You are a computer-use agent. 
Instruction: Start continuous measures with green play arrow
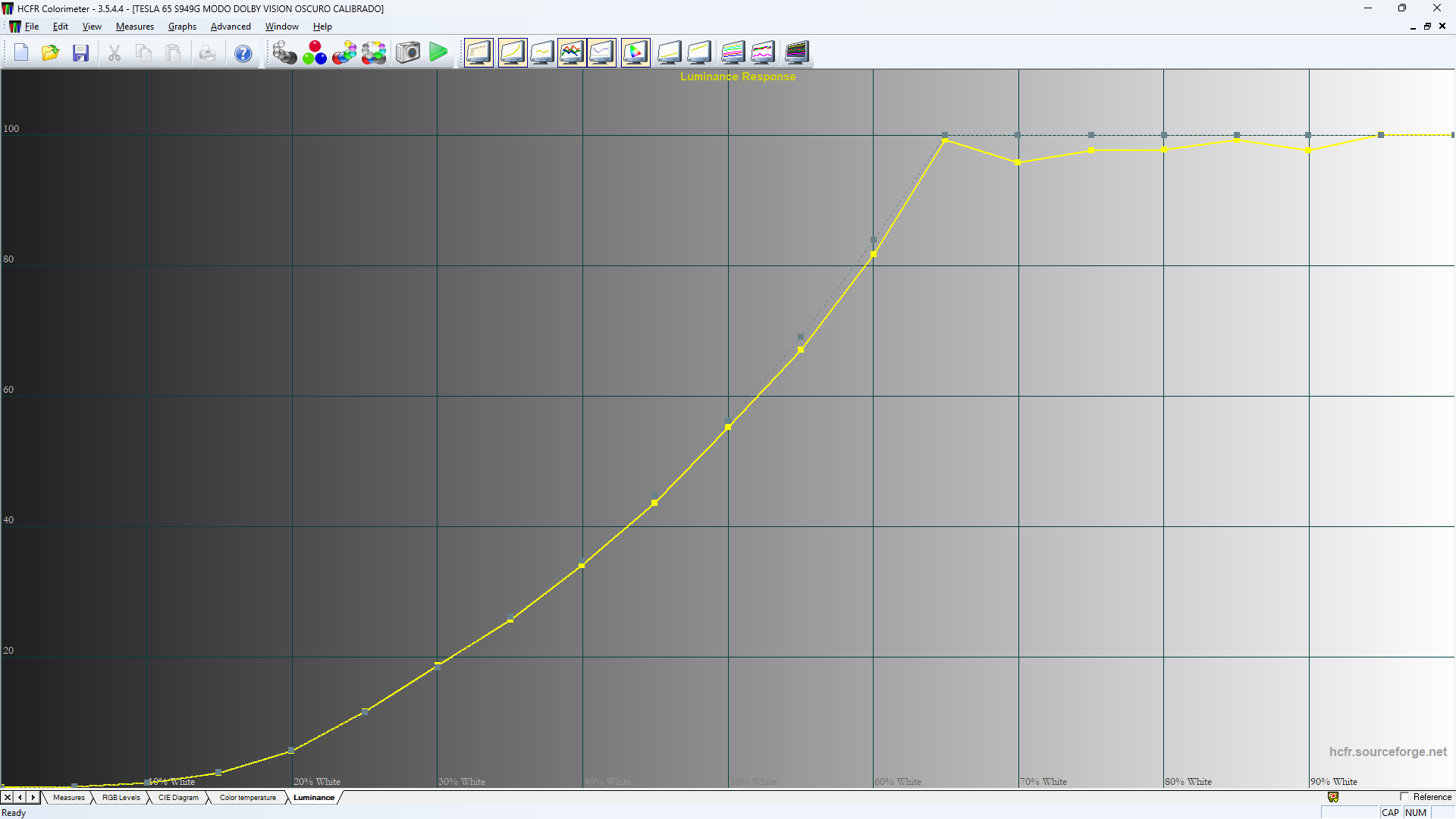click(x=438, y=53)
